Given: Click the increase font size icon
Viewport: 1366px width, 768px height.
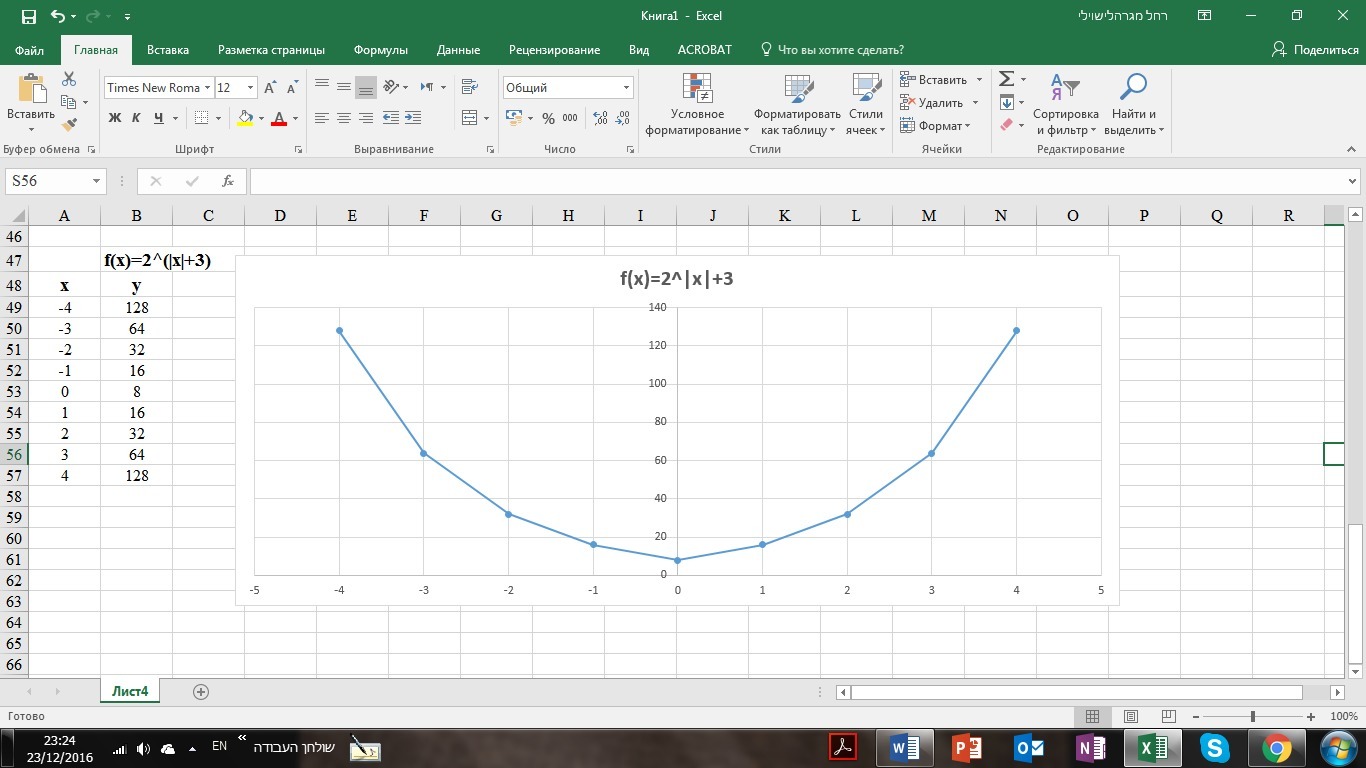Looking at the screenshot, I should 270,88.
